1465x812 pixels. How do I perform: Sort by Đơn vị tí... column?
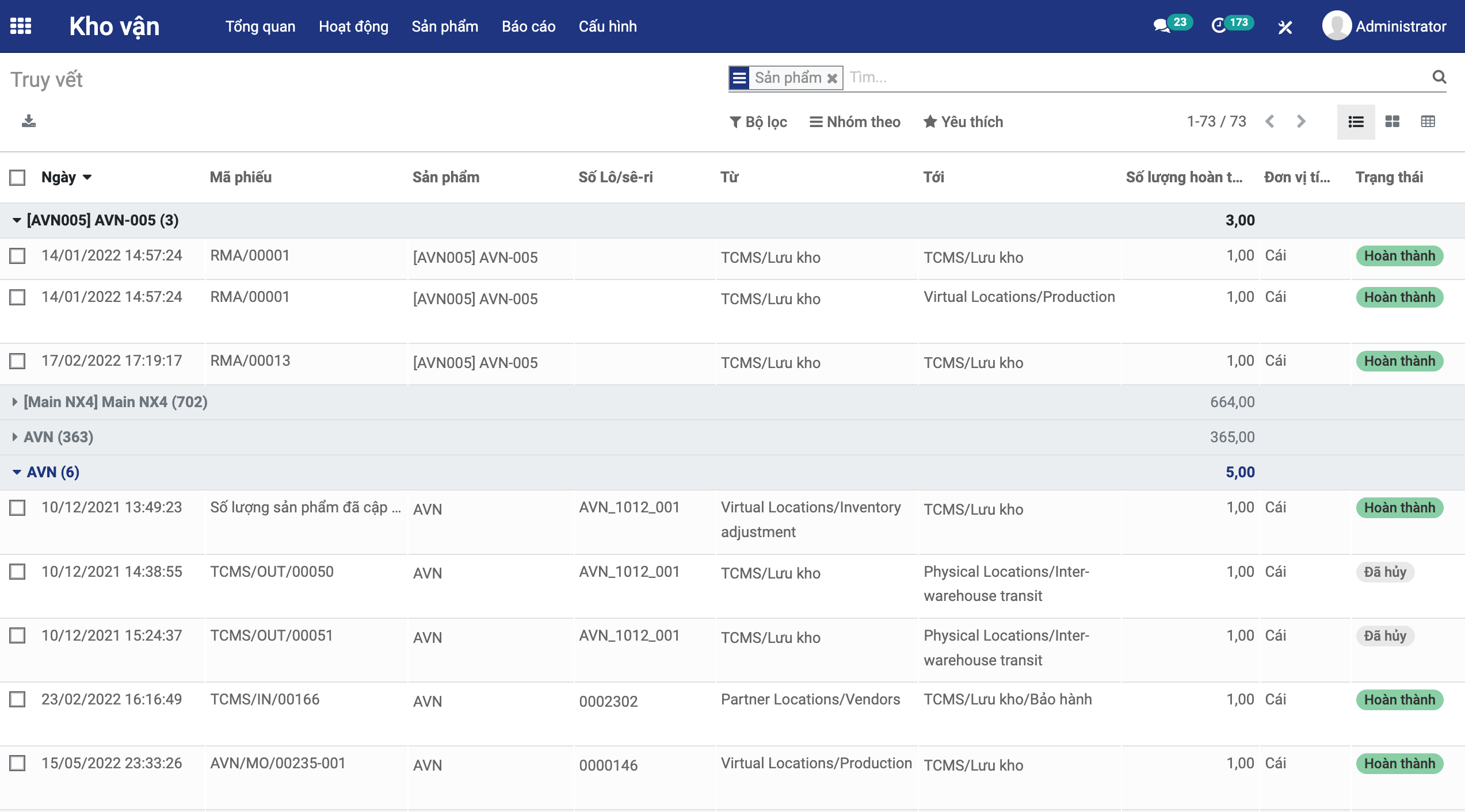[x=1297, y=177]
